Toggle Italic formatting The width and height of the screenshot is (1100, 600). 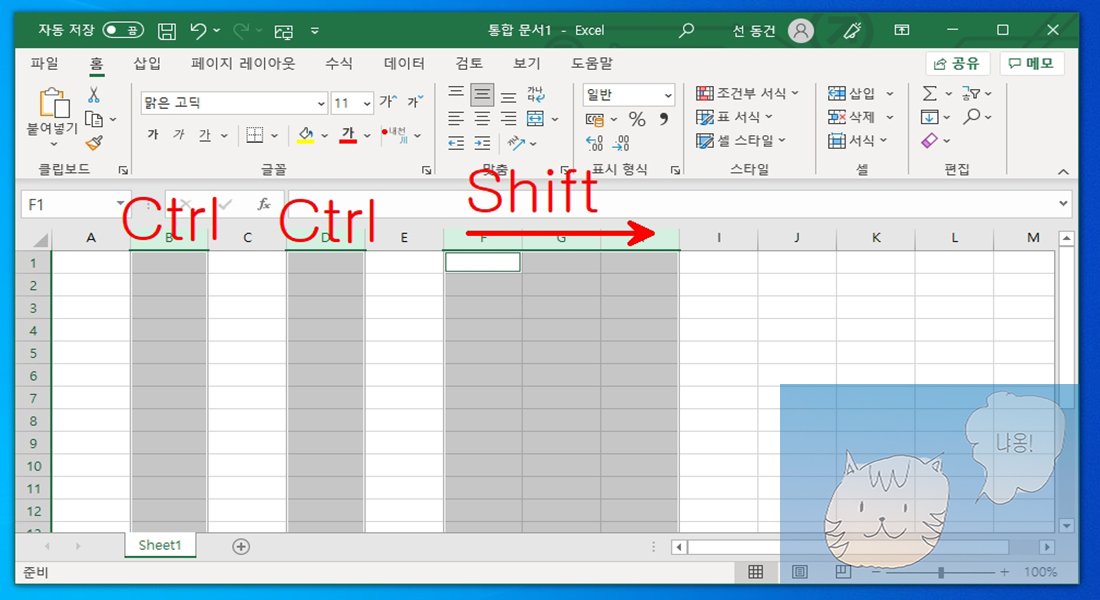[179, 135]
